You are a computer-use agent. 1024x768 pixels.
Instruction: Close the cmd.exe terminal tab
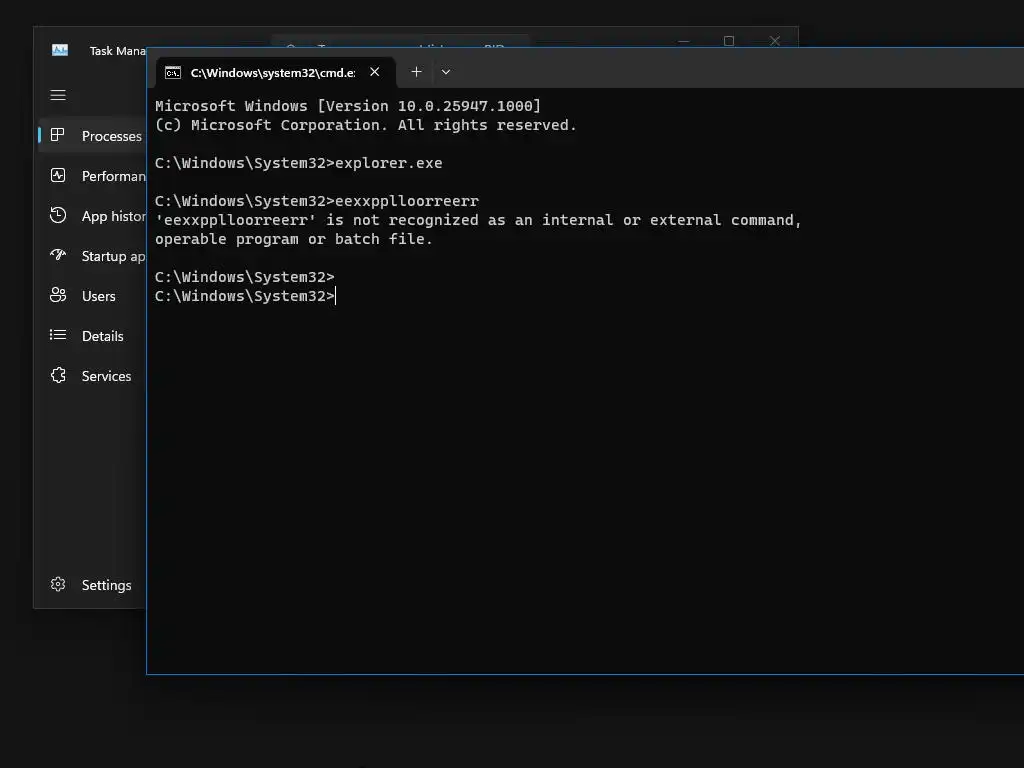click(374, 72)
